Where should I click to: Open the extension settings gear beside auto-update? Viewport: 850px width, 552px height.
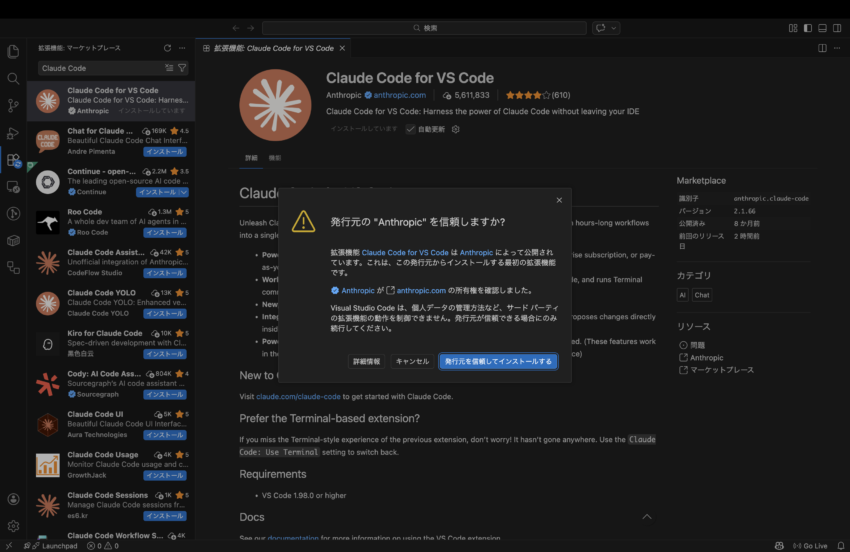[455, 129]
